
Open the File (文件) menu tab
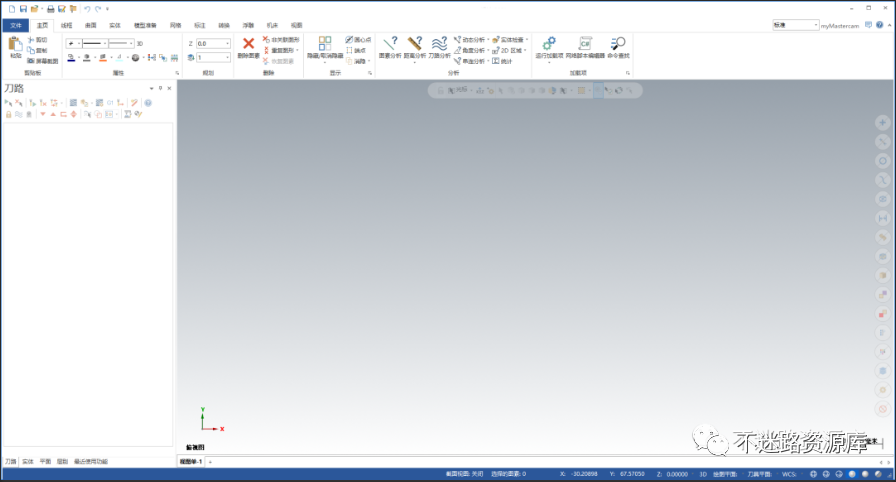pyautogui.click(x=15, y=25)
